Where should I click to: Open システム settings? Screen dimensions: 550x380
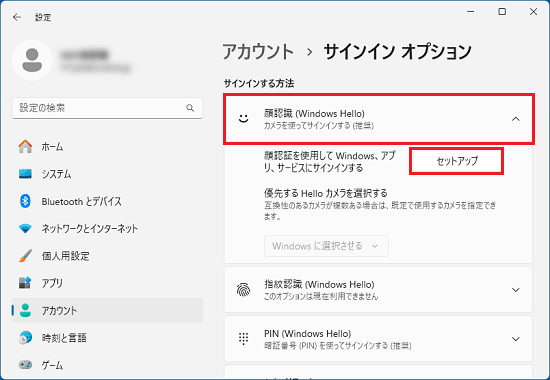pos(107,174)
